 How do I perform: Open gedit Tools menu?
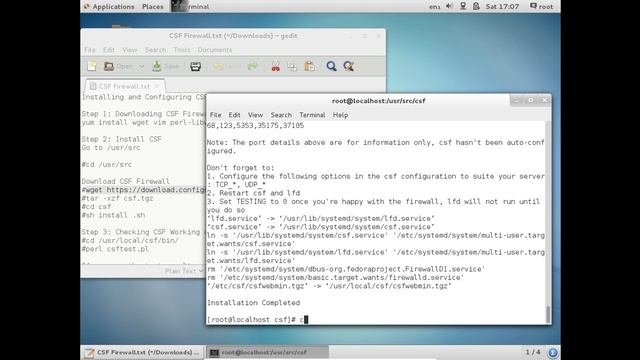pyautogui.click(x=182, y=50)
